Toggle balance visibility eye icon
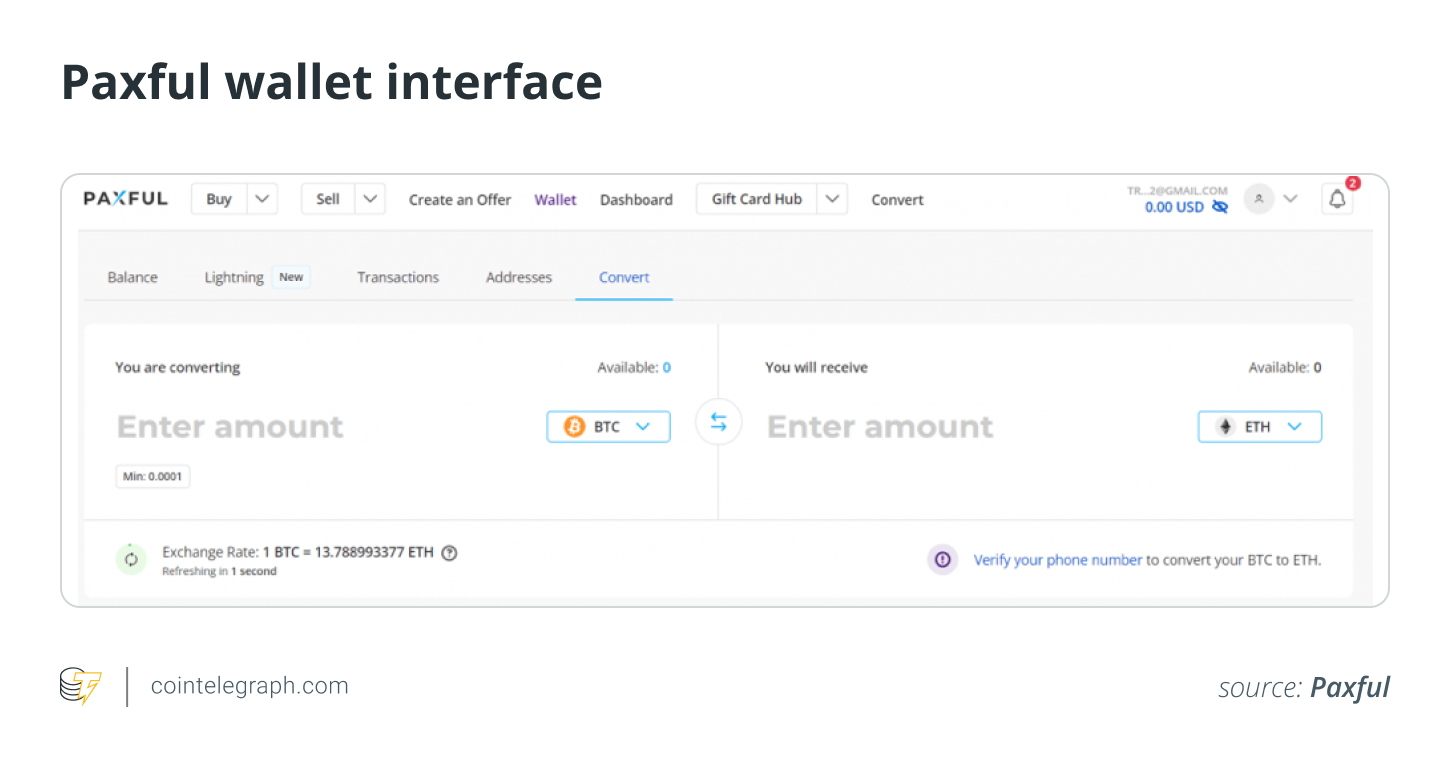1450x767 pixels. click(1219, 207)
